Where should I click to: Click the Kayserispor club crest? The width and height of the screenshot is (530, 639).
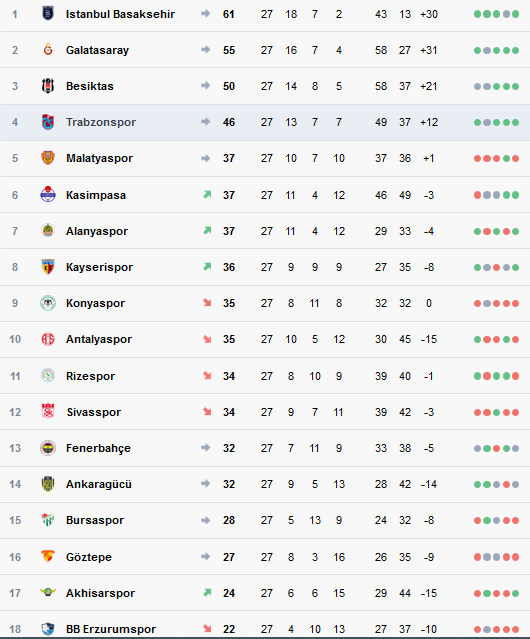coord(48,267)
